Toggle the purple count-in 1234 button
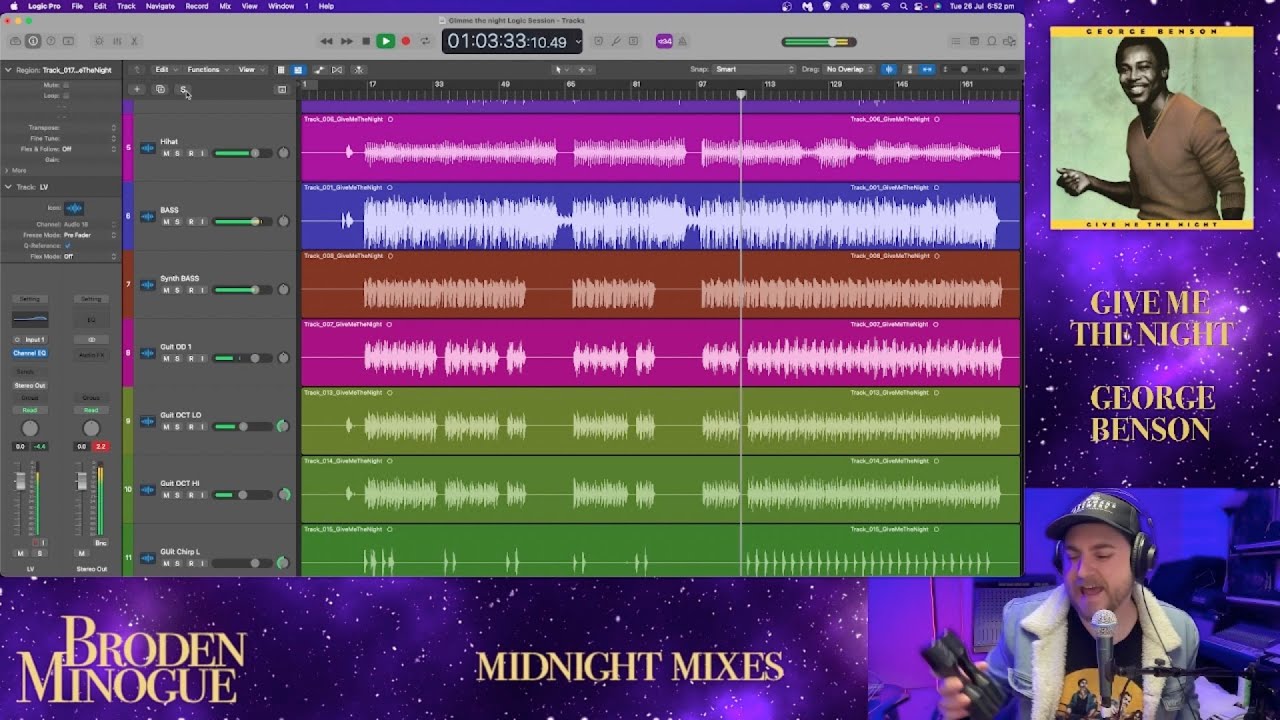Viewport: 1280px width, 720px height. 664,41
